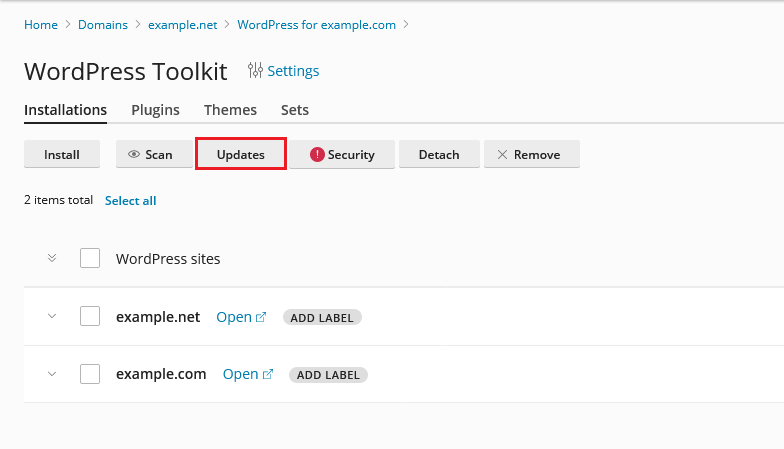Click external link icon beside example.net Open
Screen dimensions: 784x449
261,317
